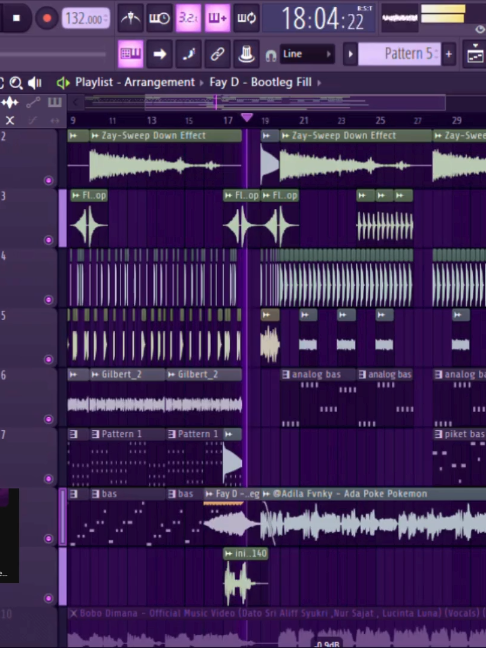The image size is (486, 648).
Task: Click the yellow CPU load meter
Action: (x=443, y=13)
